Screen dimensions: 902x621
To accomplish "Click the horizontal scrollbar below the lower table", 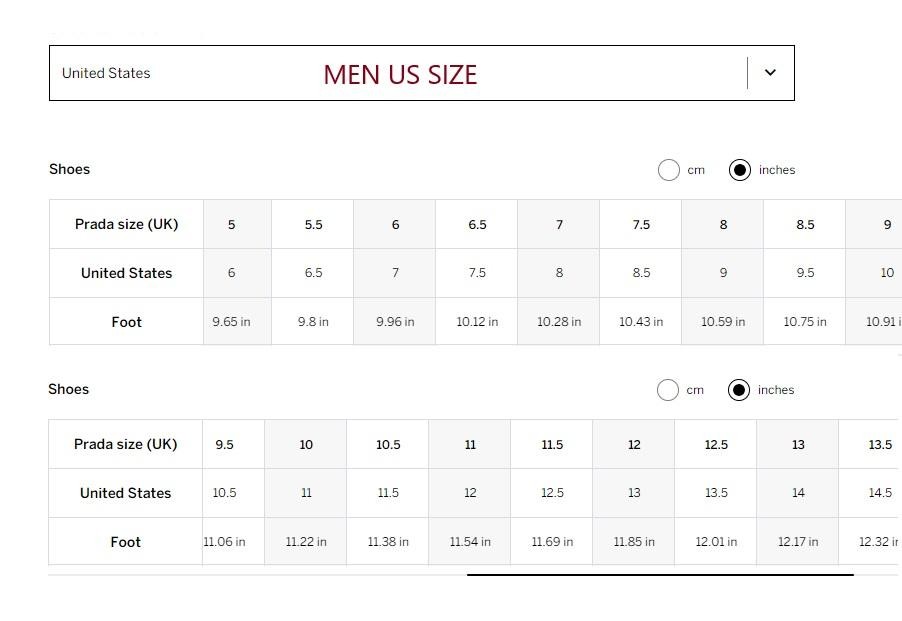I will point(660,575).
